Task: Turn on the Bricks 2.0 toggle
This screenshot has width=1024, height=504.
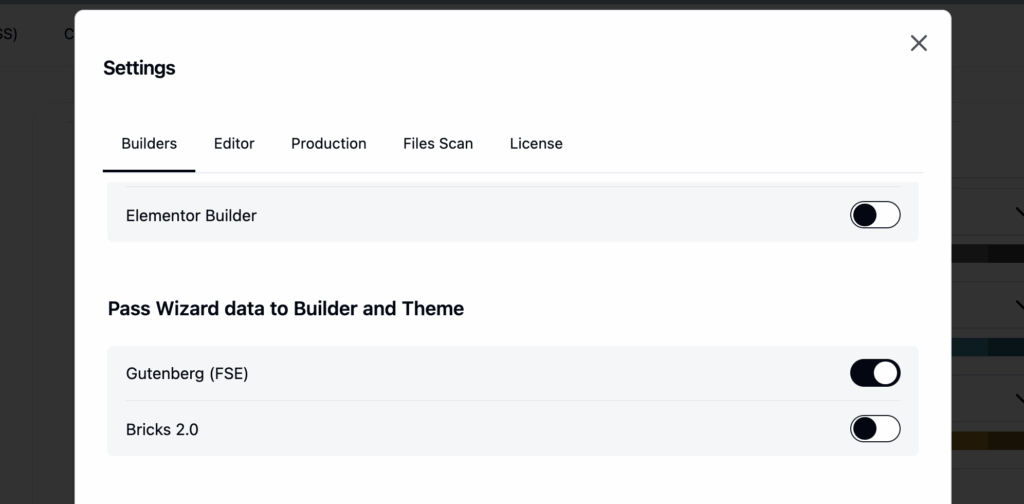Action: [875, 429]
